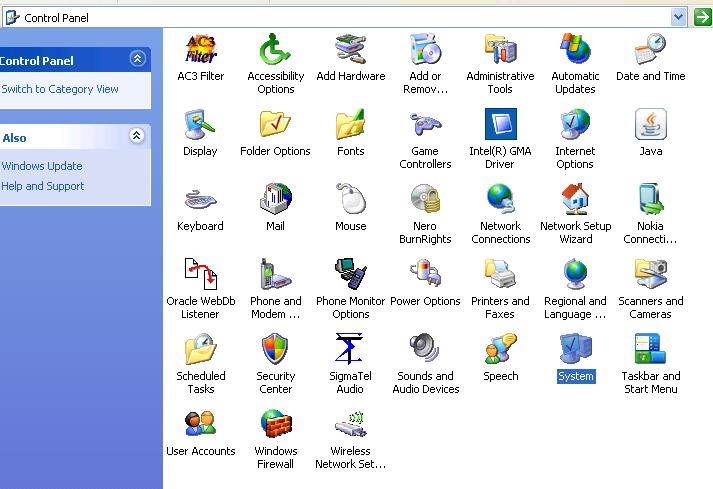Open Accessibility Options icon
Image resolution: width=713 pixels, height=489 pixels.
[x=275, y=49]
